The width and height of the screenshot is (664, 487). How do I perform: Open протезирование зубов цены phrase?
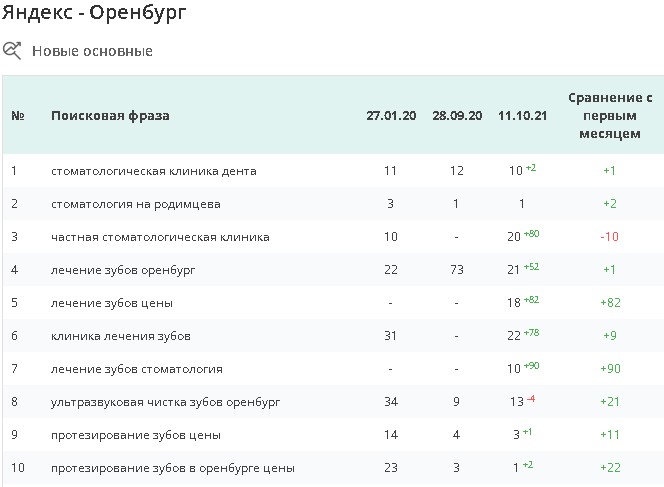[x=135, y=435]
